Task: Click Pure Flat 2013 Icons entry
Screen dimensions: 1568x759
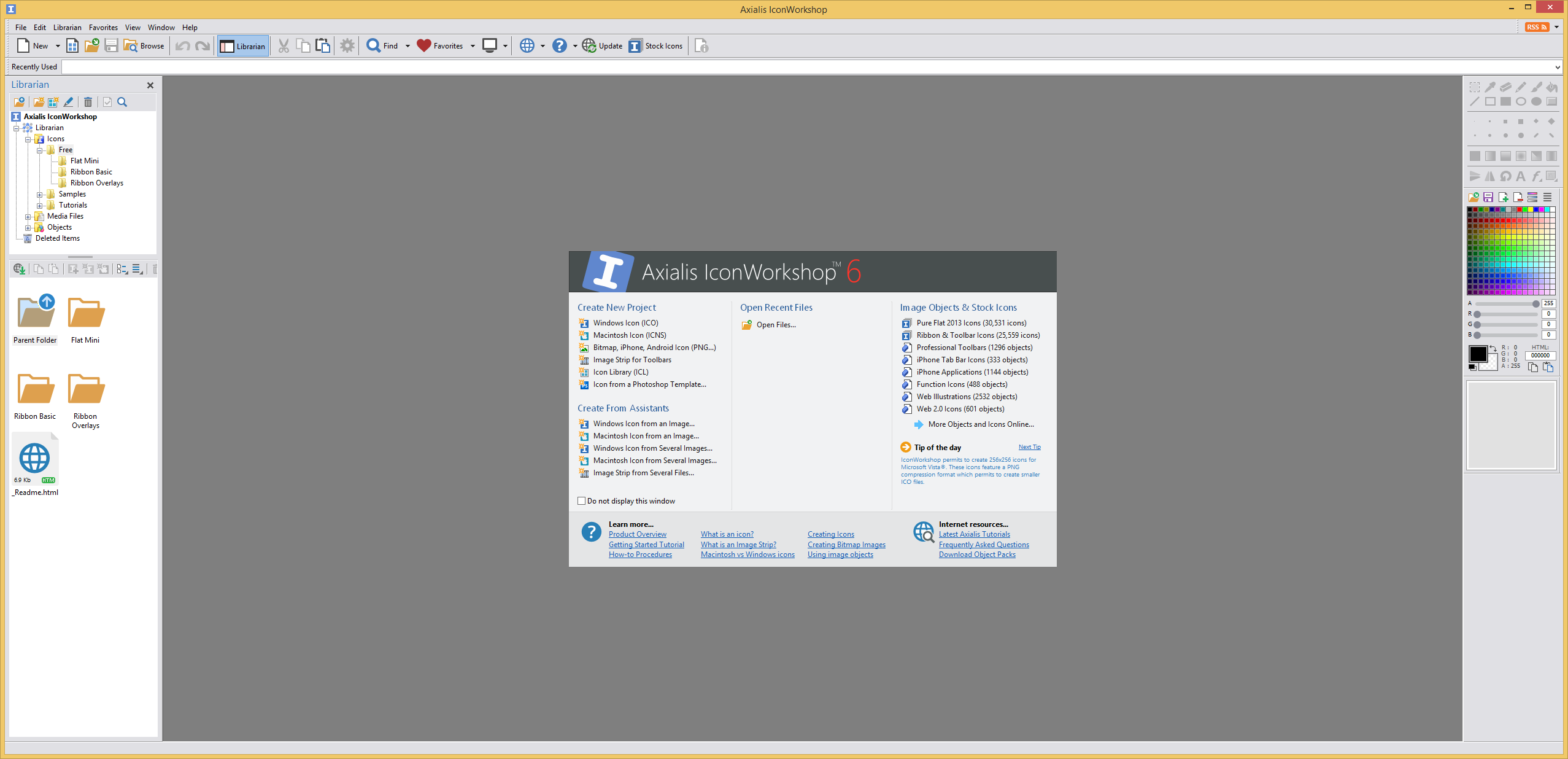Action: point(971,323)
